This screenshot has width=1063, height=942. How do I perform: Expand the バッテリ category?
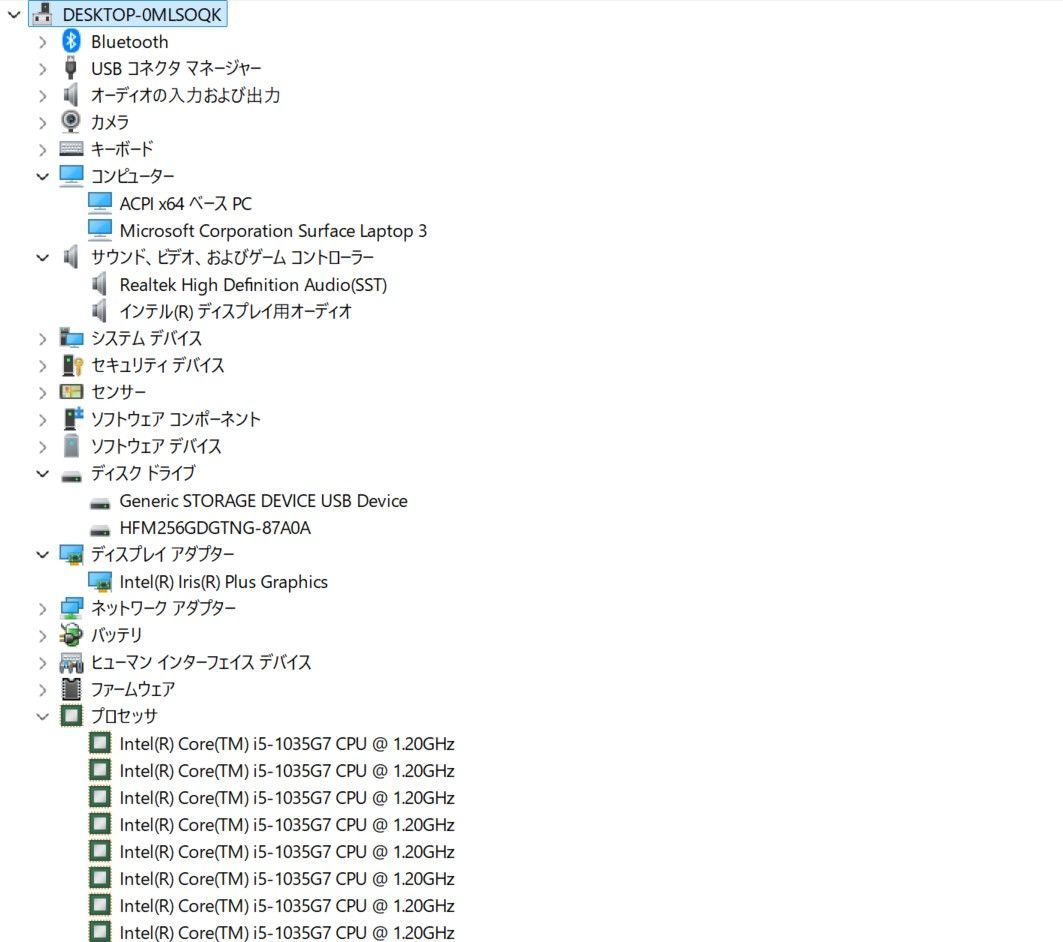(x=43, y=636)
